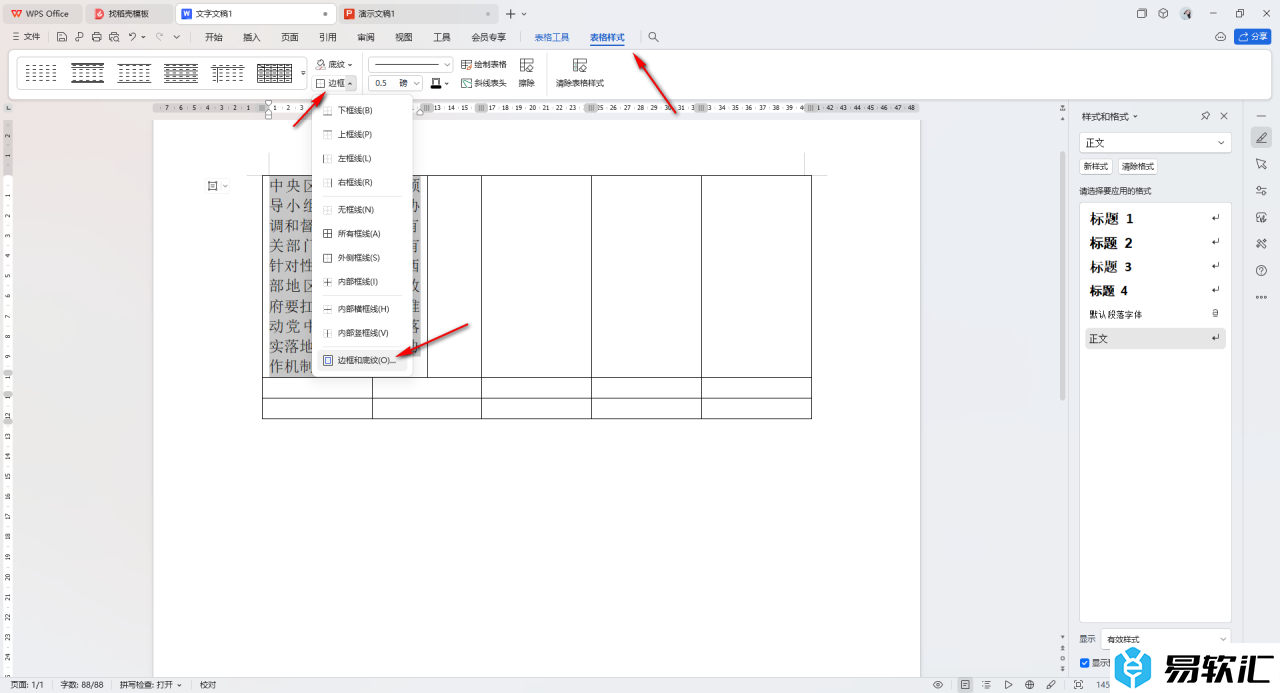
Task: Pin the Styles and Formatting pane
Action: pyautogui.click(x=1206, y=117)
